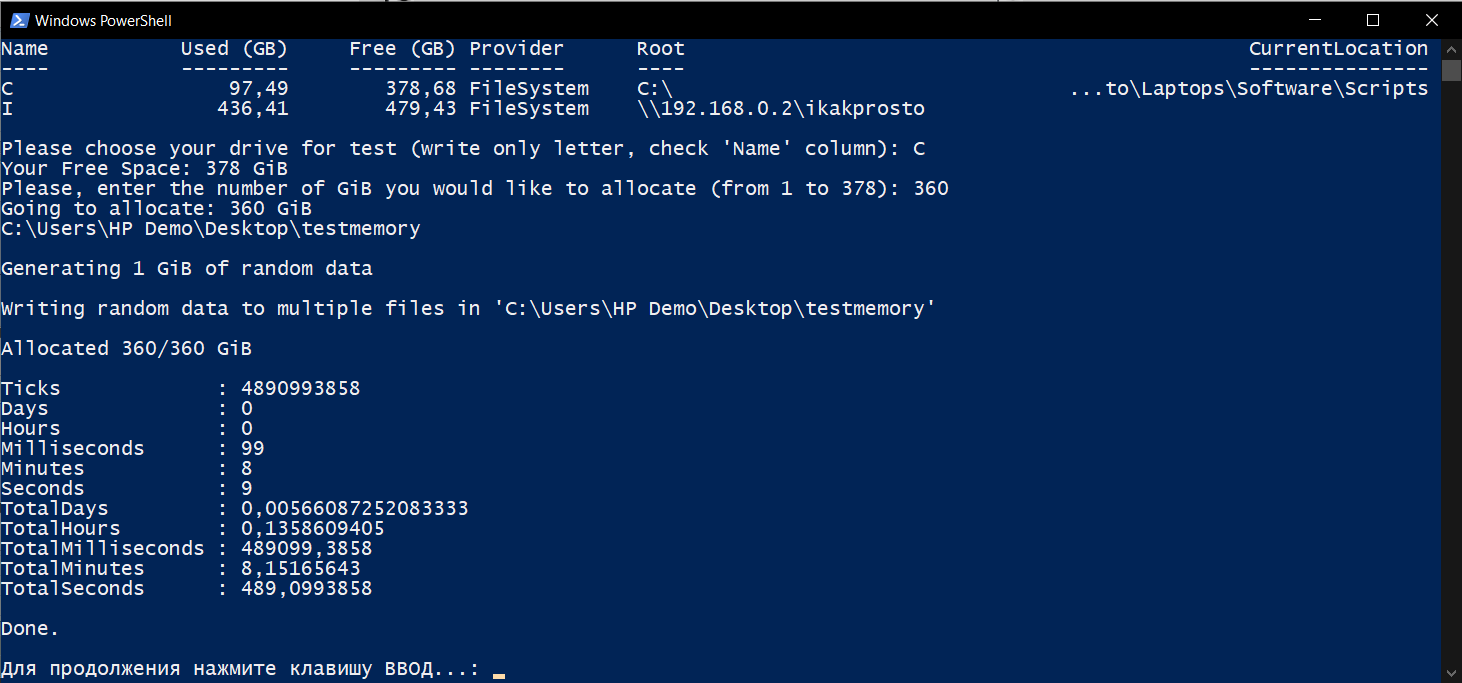Click the scrollbar down arrow

click(1451, 673)
